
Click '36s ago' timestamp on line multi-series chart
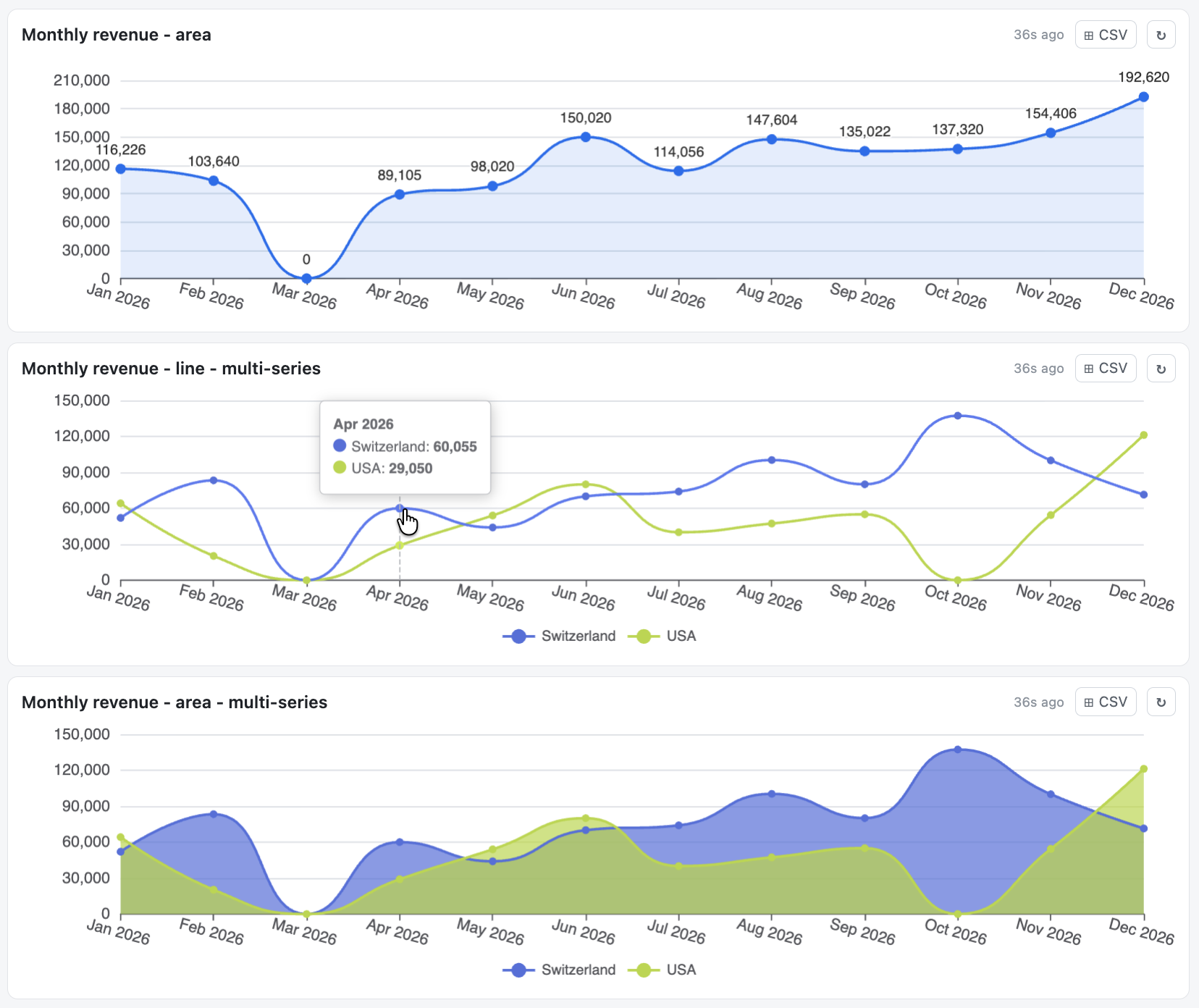point(1038,369)
